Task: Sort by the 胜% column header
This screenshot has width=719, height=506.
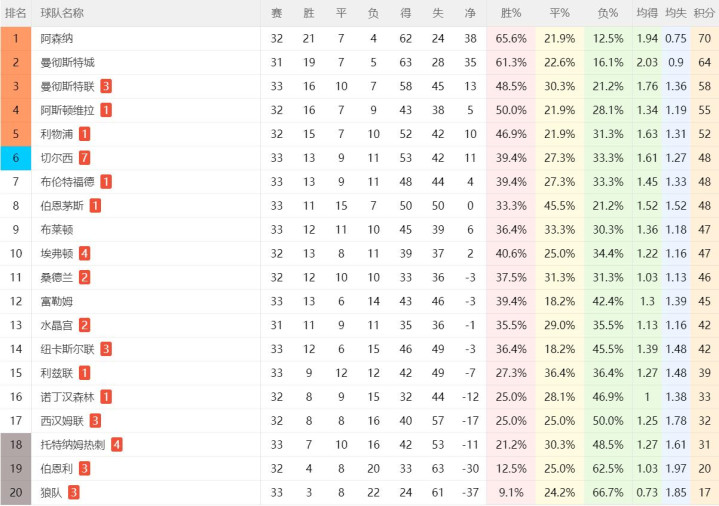Action: 511,13
